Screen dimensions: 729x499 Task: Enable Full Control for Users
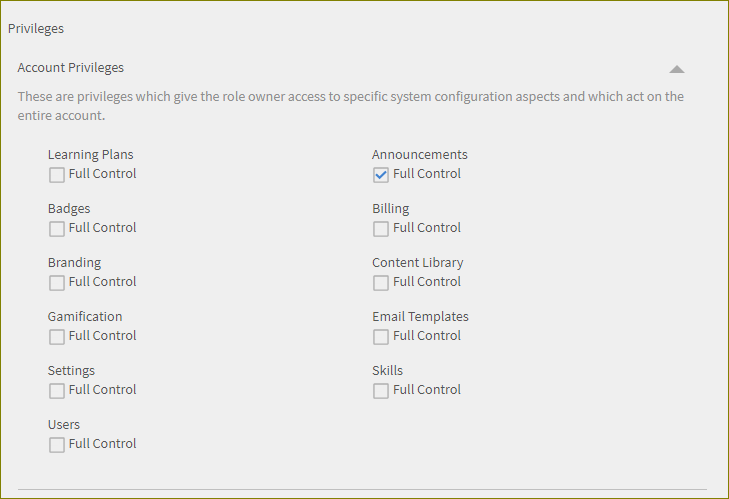click(x=57, y=445)
